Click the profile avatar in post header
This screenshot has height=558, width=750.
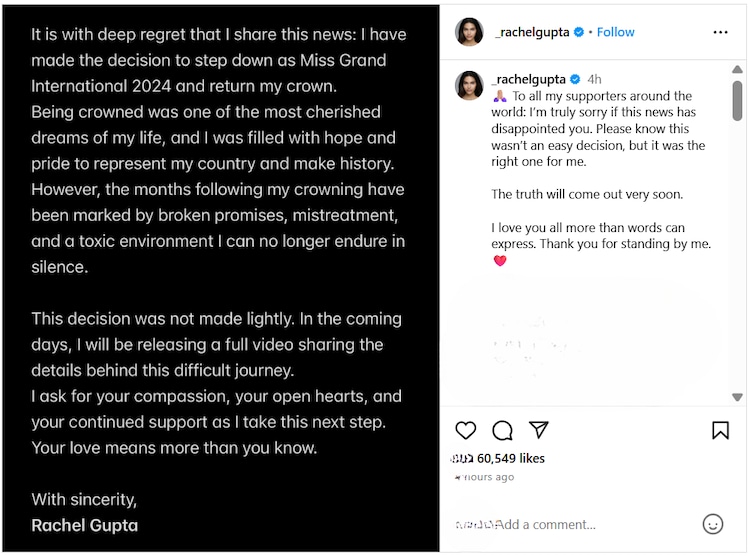coord(469,32)
